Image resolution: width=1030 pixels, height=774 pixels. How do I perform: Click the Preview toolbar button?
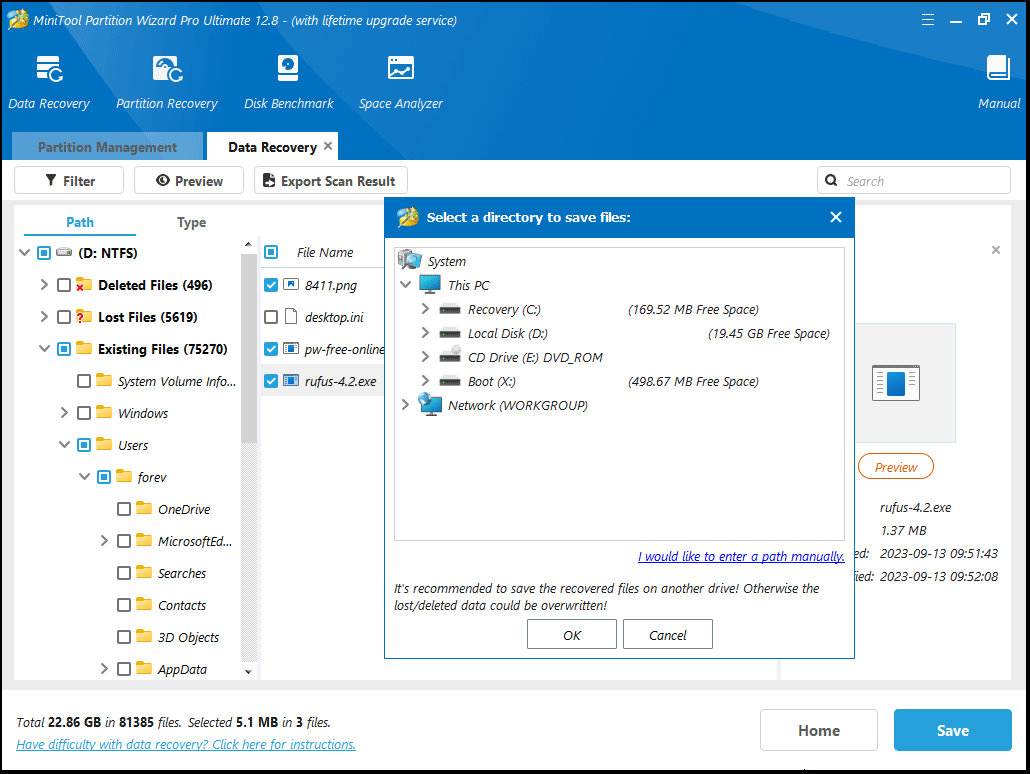click(x=189, y=180)
